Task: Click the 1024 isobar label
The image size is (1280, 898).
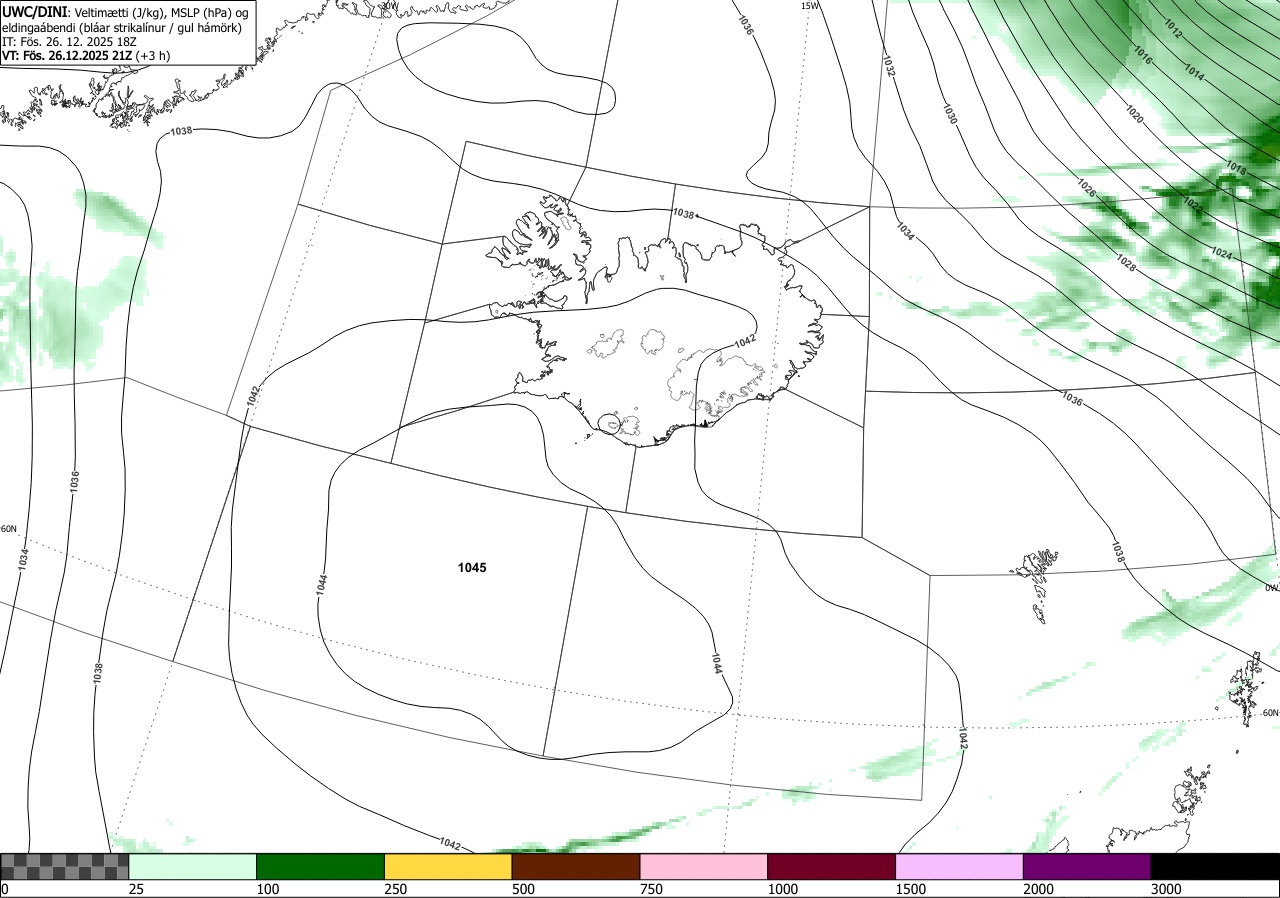Action: (x=1221, y=254)
